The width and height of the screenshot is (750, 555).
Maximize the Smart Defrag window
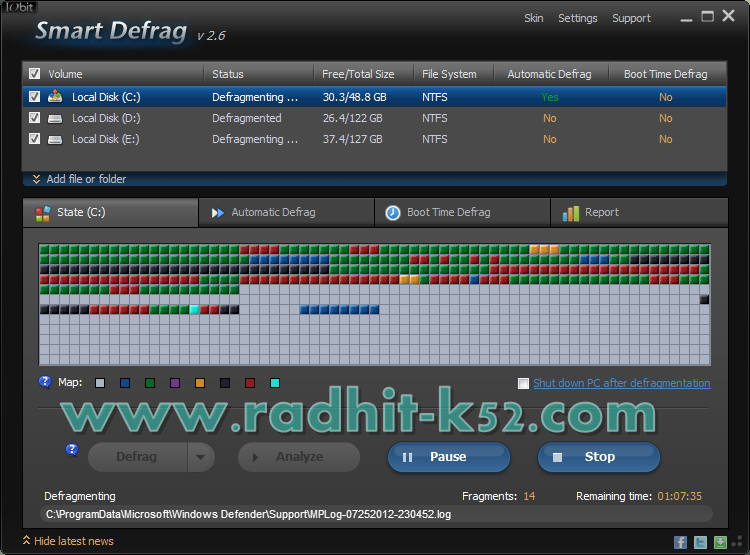[707, 16]
